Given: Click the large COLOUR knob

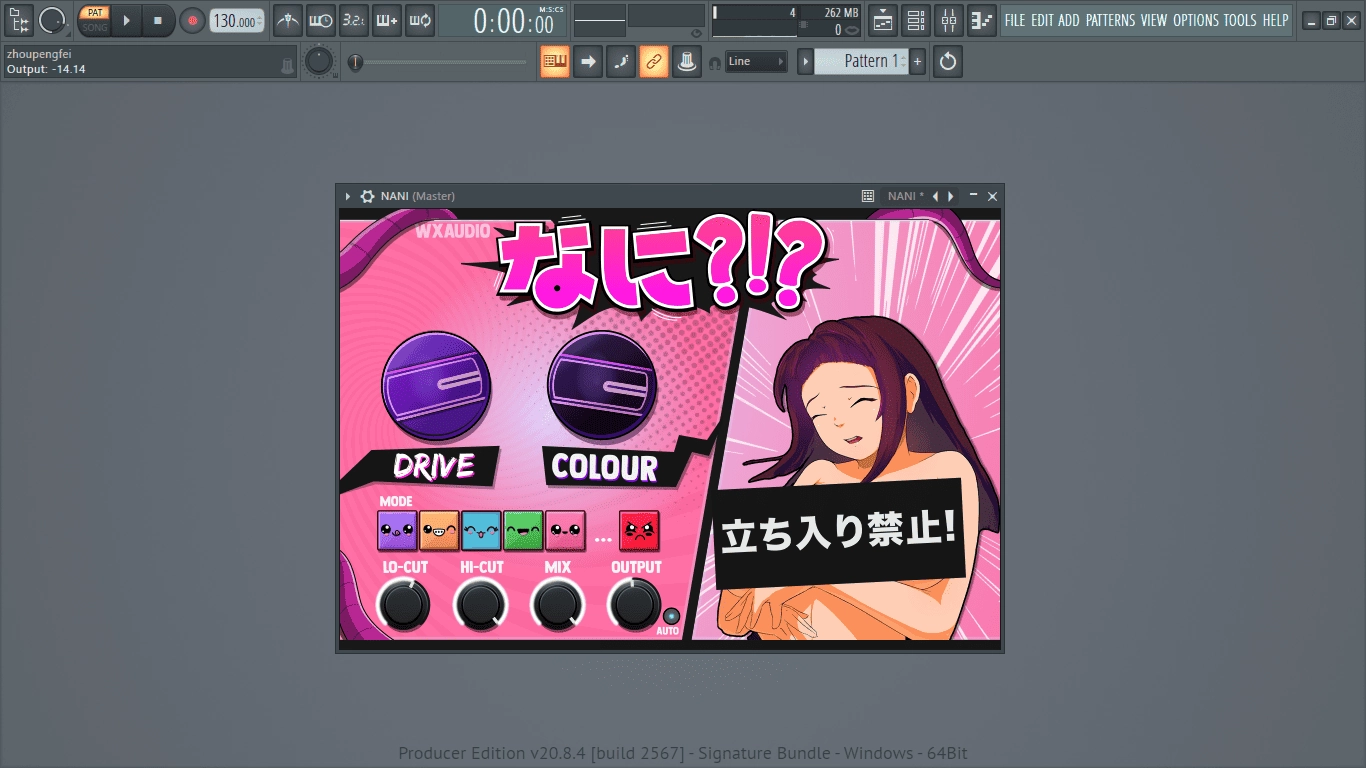Looking at the screenshot, I should (602, 387).
